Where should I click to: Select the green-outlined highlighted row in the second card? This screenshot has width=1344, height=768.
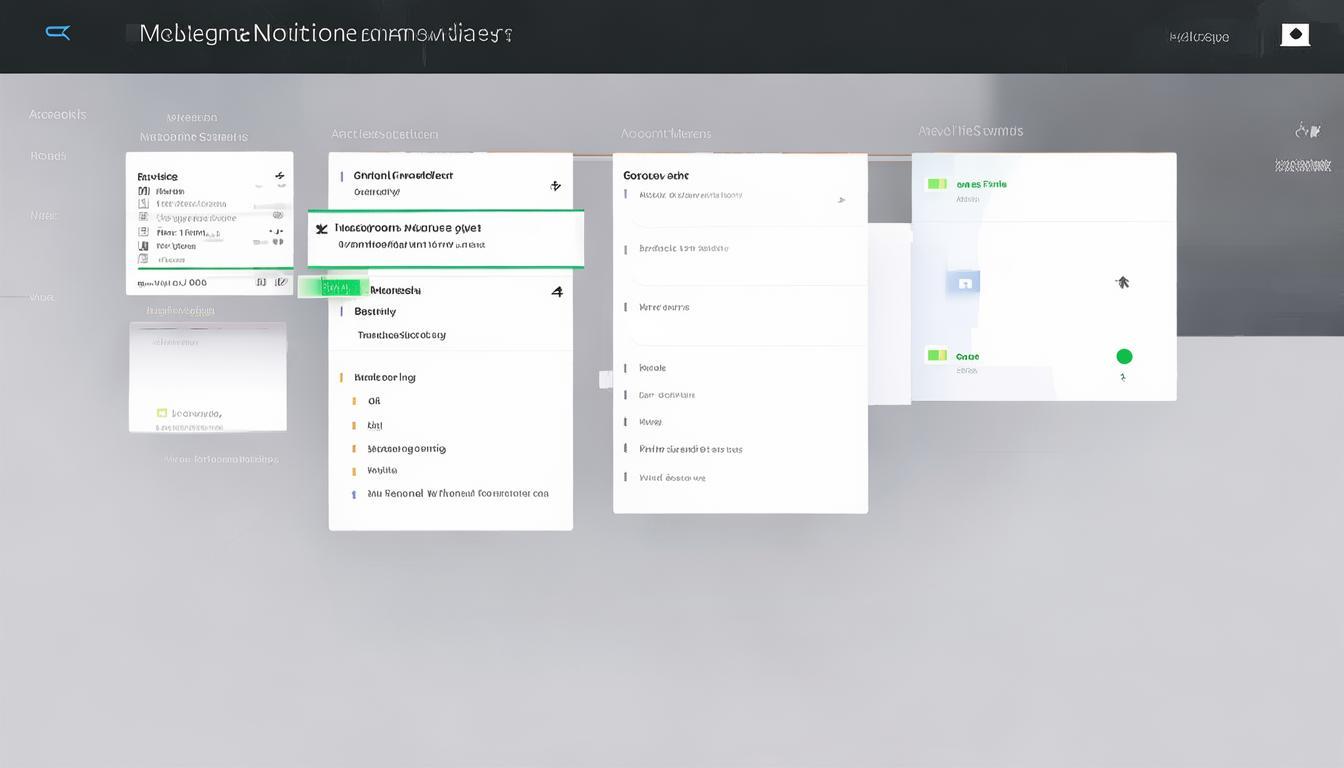(x=445, y=238)
